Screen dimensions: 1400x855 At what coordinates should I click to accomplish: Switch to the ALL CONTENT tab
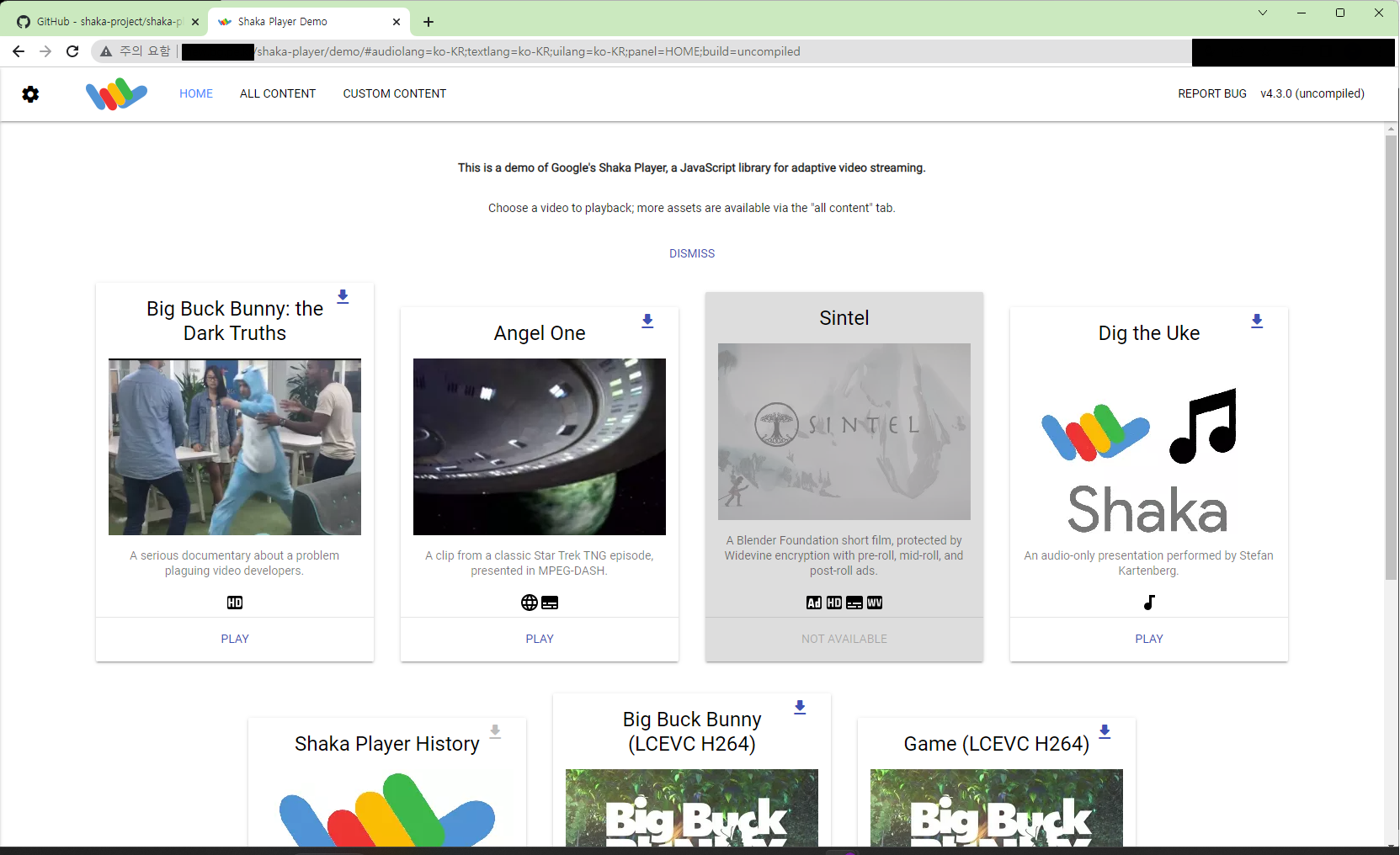278,94
